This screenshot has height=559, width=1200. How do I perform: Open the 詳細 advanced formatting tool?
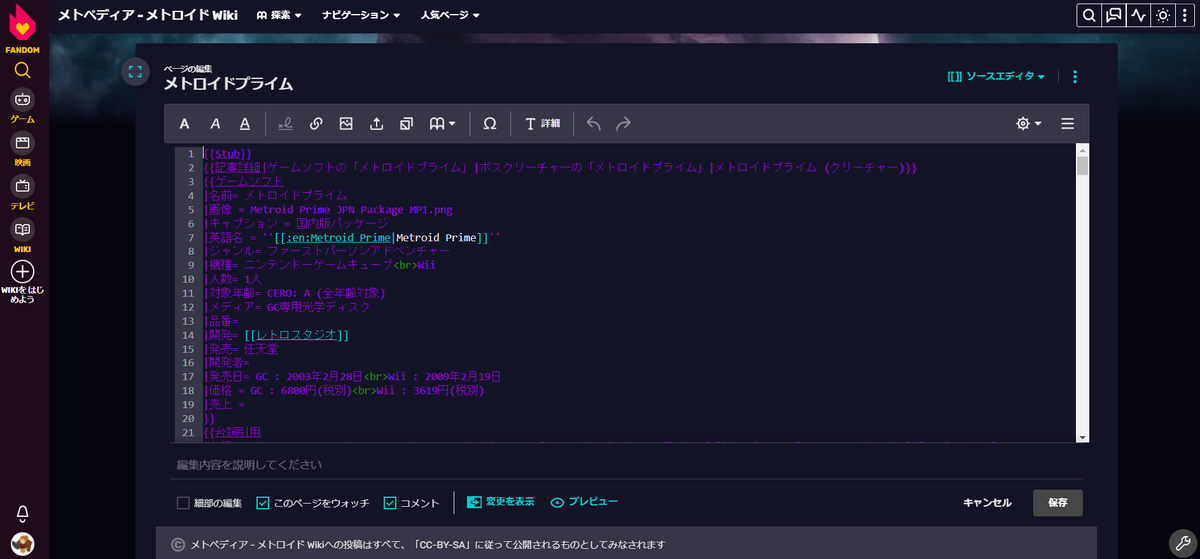click(x=542, y=124)
